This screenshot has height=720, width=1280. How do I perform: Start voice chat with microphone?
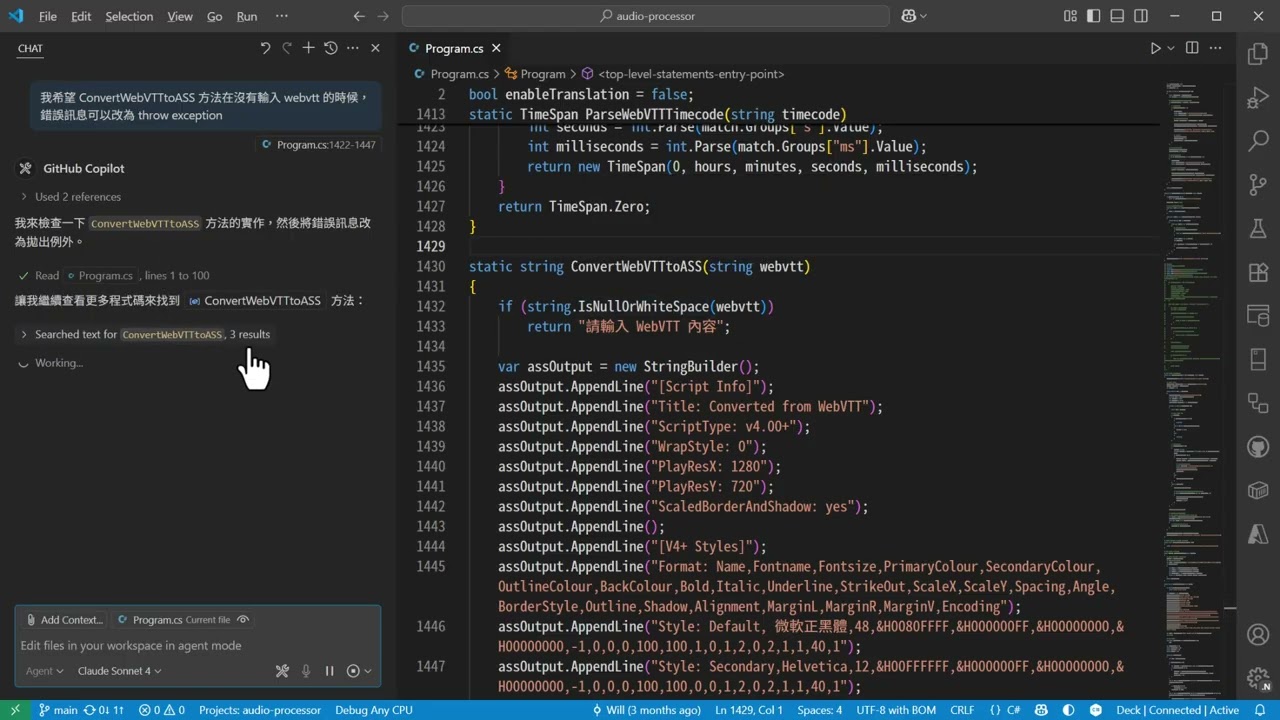(x=306, y=671)
